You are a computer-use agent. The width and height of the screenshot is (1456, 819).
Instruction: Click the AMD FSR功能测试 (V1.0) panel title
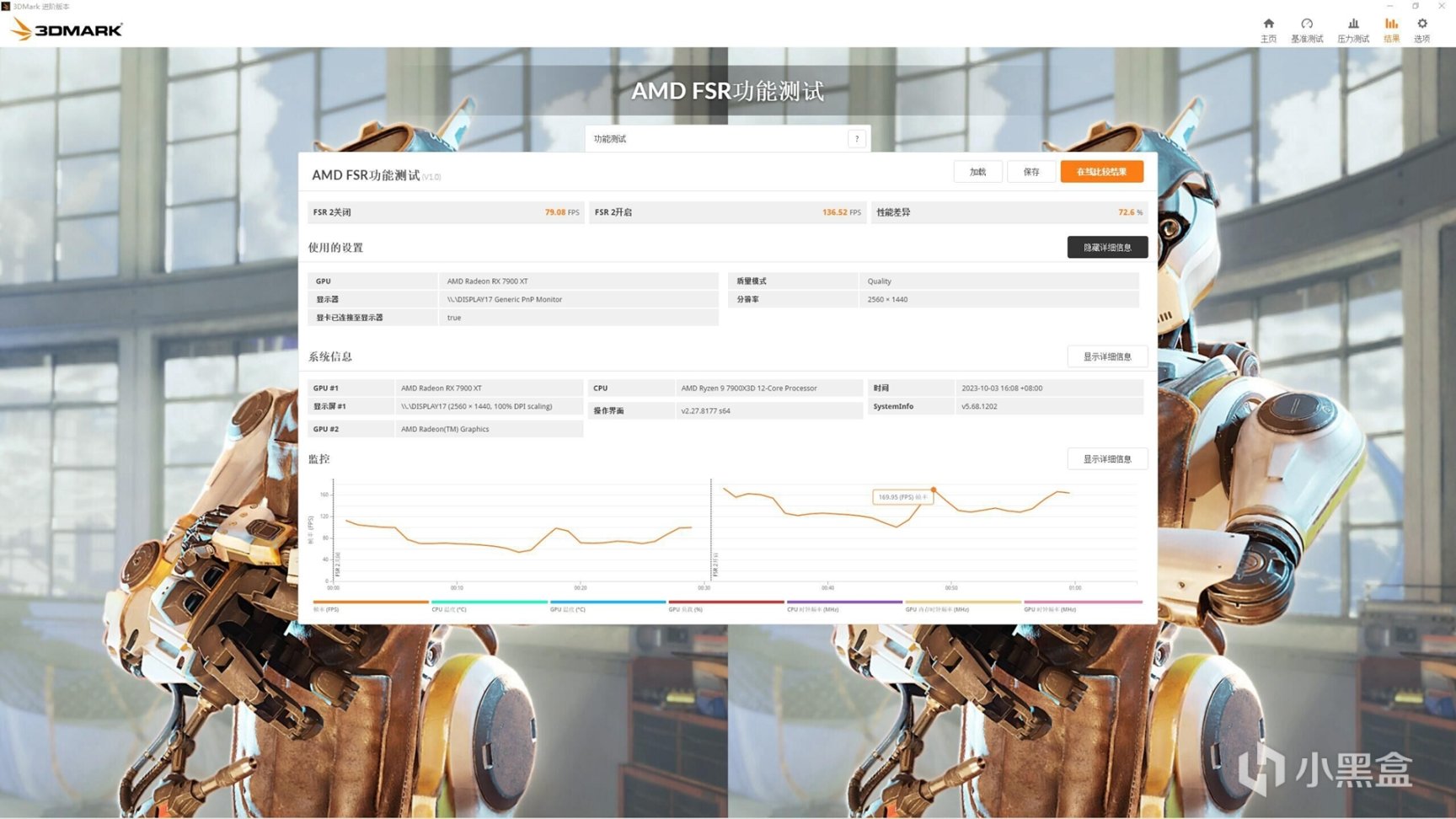point(376,175)
